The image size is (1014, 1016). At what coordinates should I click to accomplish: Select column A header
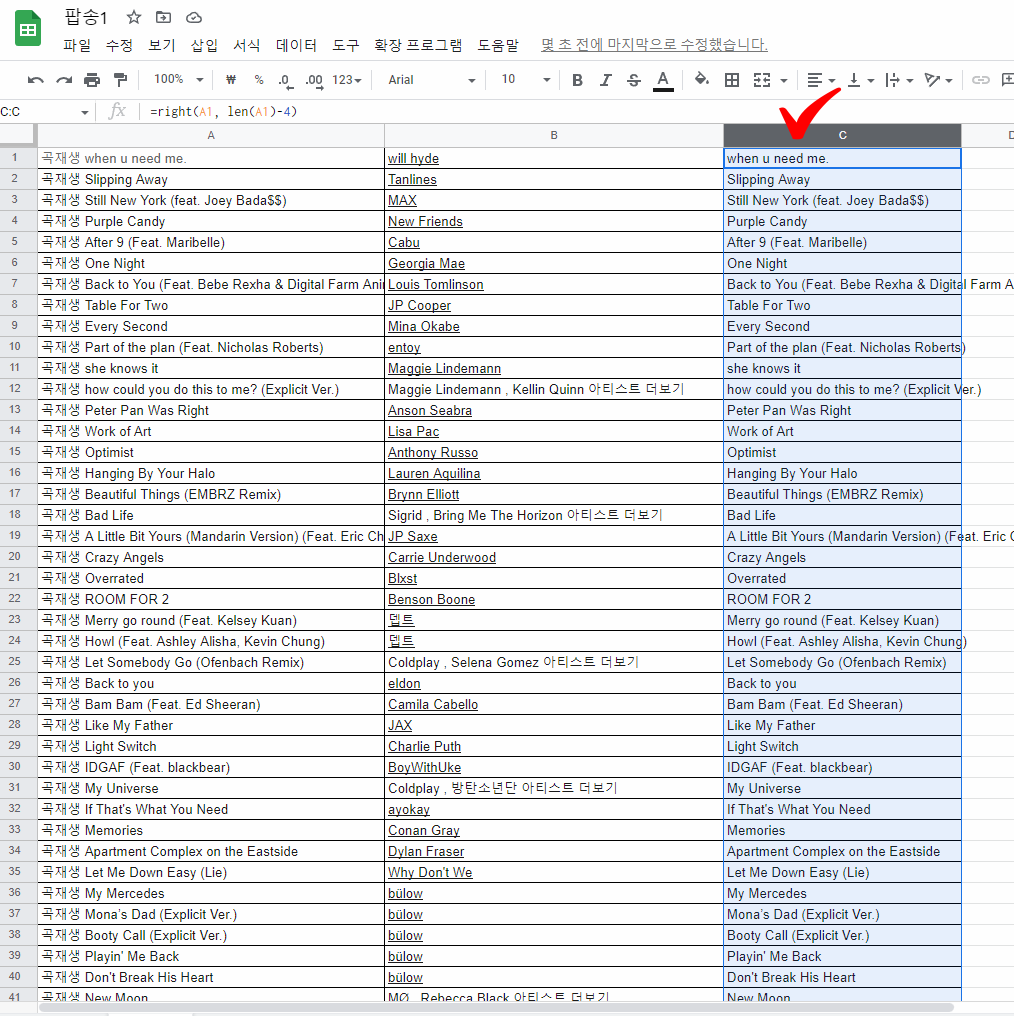click(211, 135)
